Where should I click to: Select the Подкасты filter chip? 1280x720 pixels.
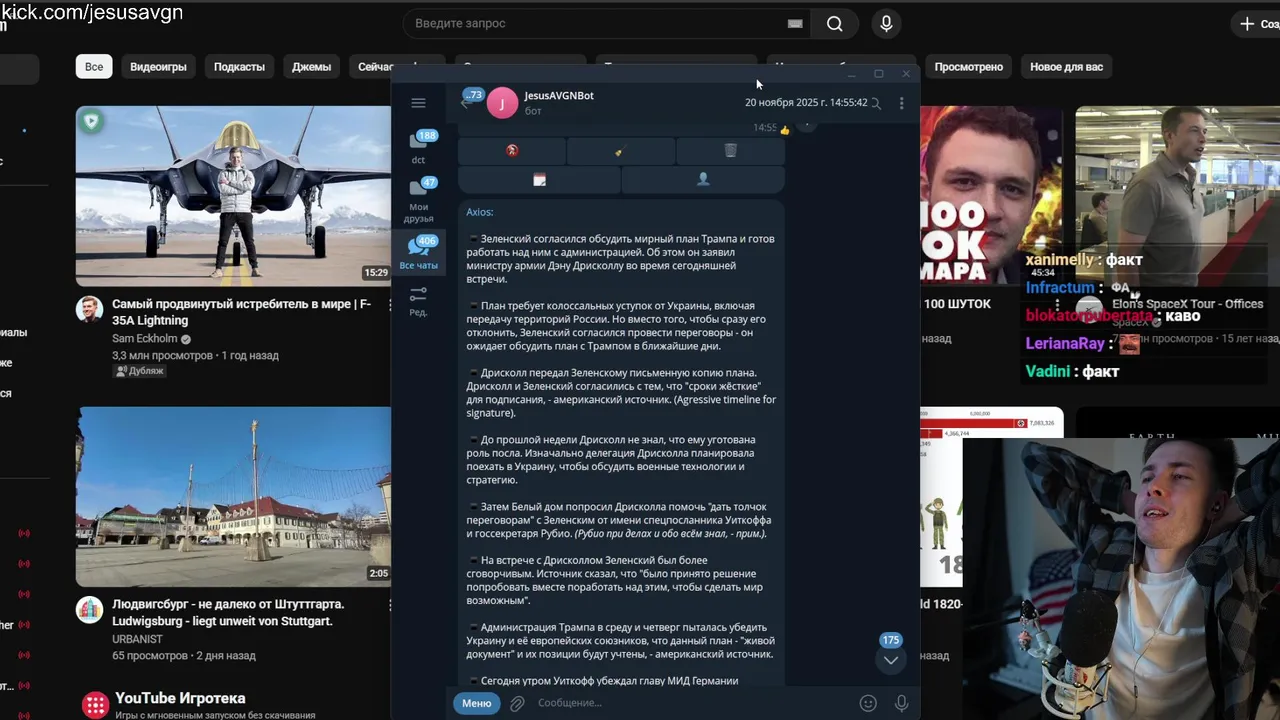pyautogui.click(x=239, y=67)
